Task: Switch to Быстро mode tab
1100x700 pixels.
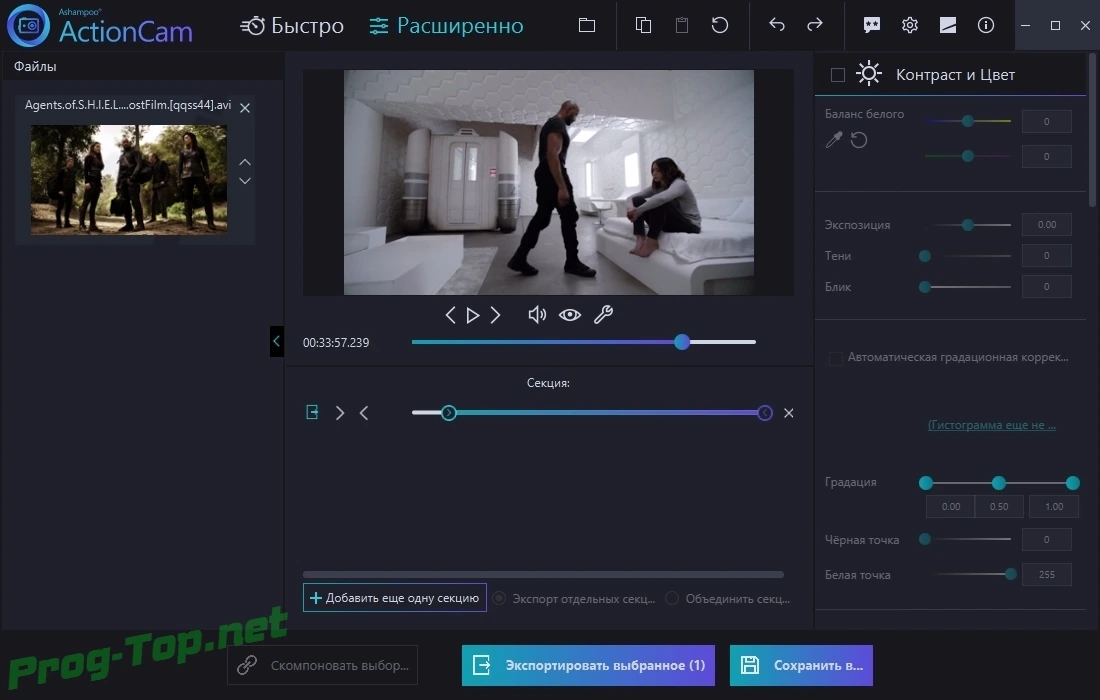Action: [x=292, y=26]
